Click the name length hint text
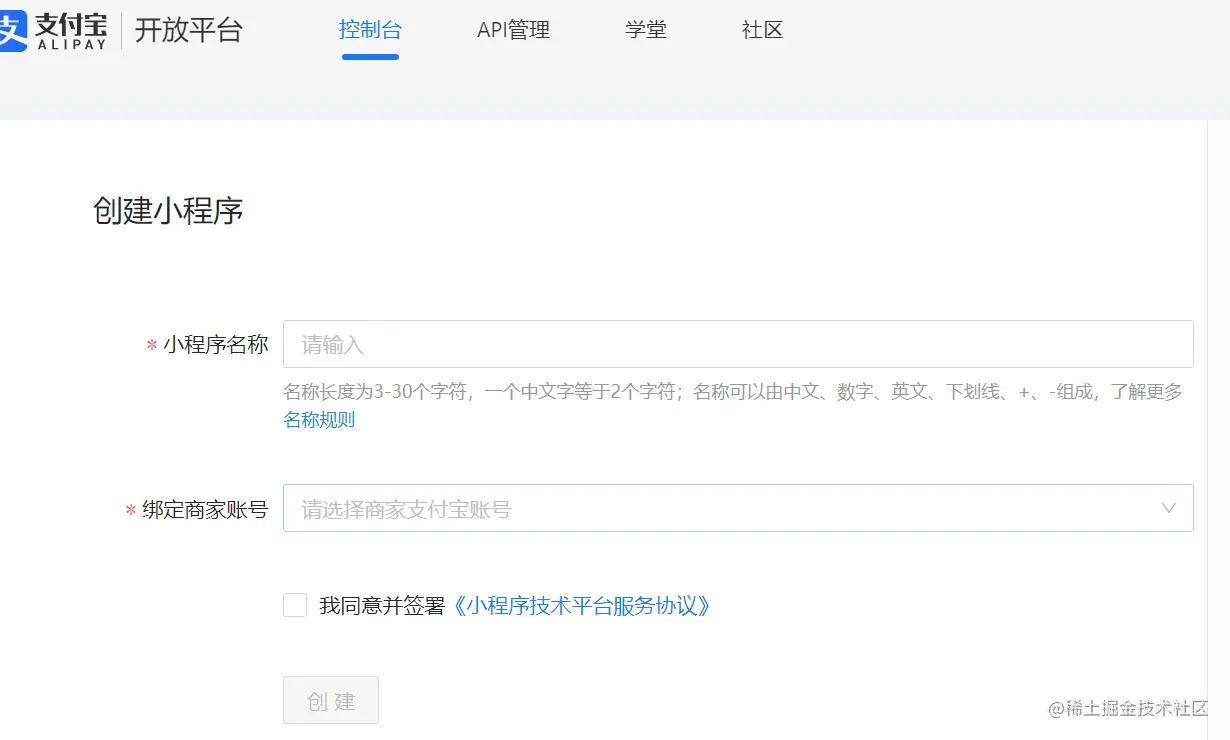 [x=733, y=392]
